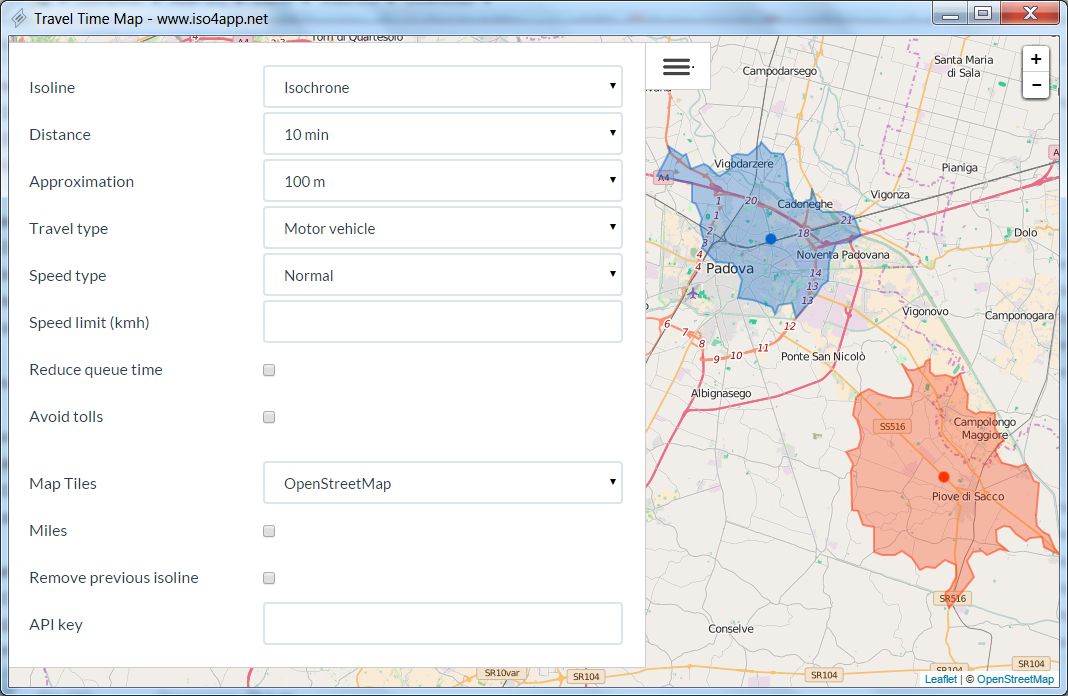Open the Approximation dropdown showing 100 m
This screenshot has width=1068, height=696.
pyautogui.click(x=443, y=180)
